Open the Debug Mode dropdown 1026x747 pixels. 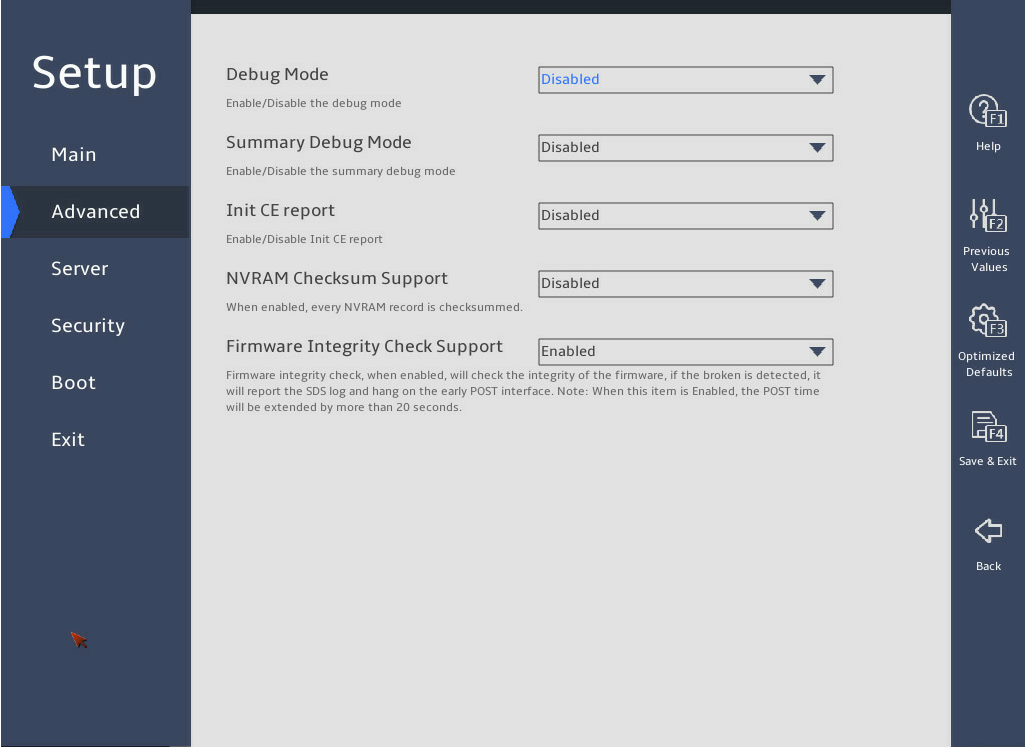[x=685, y=80]
